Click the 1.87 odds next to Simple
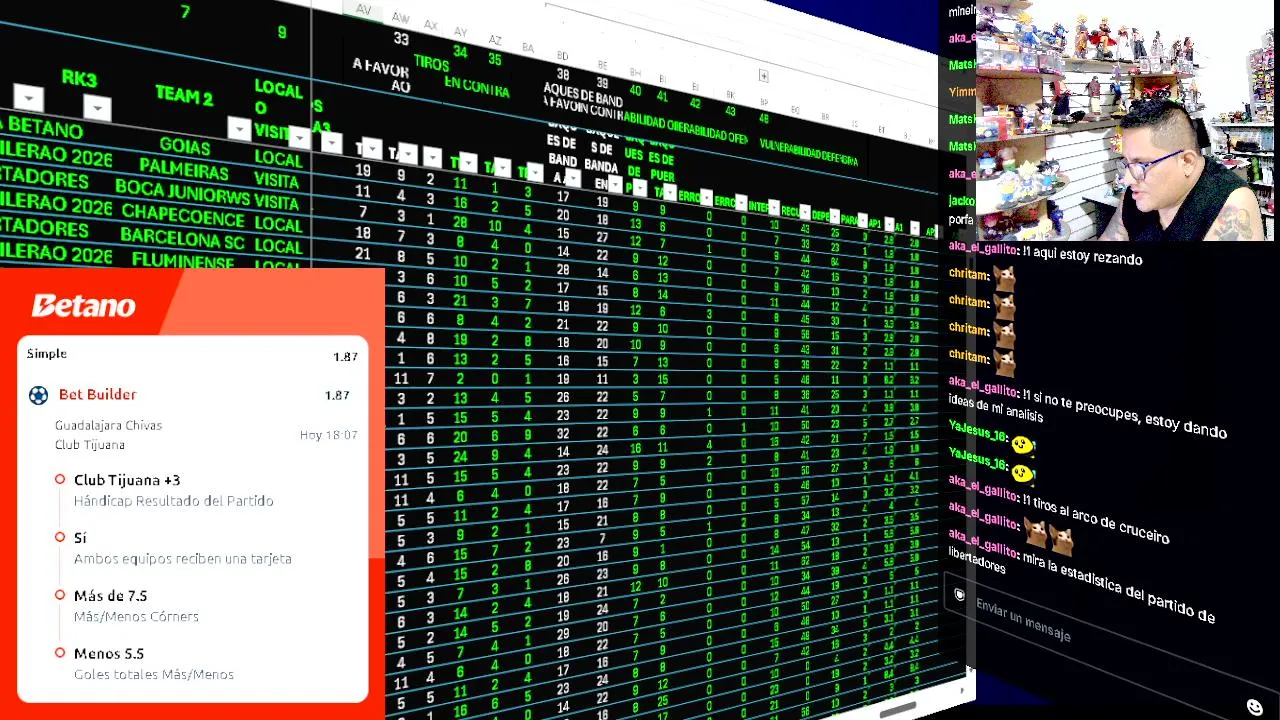The image size is (1280, 720). point(345,357)
